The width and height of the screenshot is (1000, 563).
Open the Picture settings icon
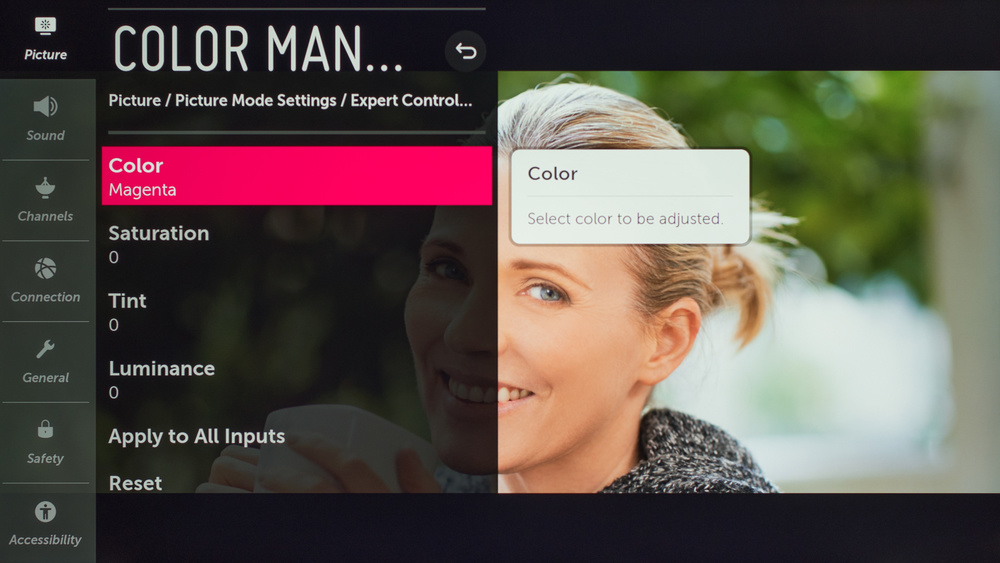point(45,26)
